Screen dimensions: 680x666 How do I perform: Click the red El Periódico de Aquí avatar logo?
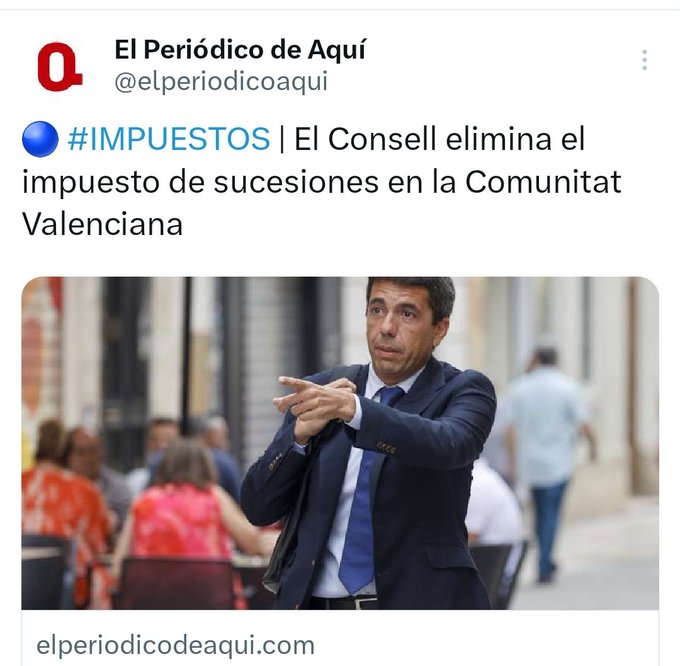pos(59,67)
